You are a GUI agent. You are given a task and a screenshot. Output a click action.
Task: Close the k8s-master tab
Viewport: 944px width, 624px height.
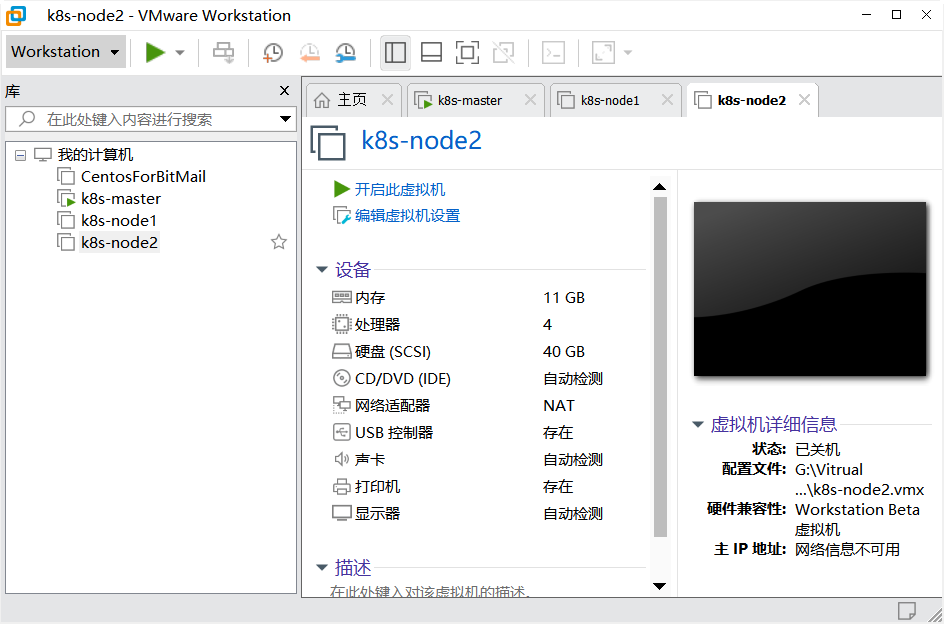point(530,100)
